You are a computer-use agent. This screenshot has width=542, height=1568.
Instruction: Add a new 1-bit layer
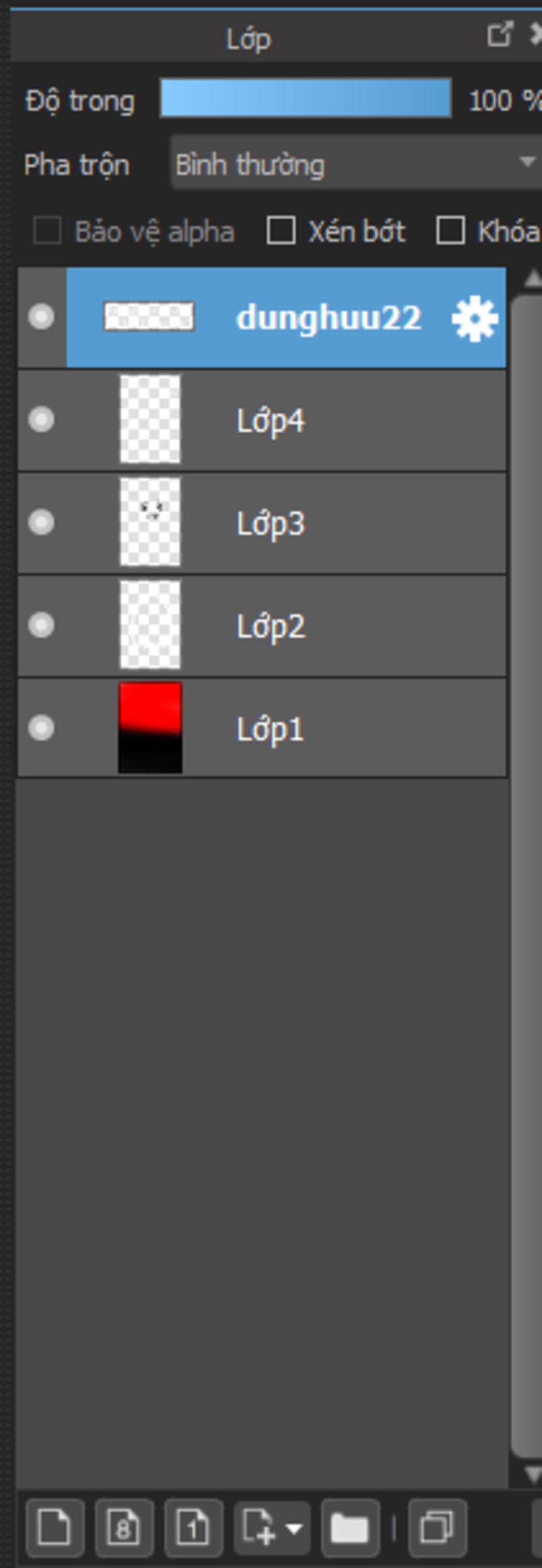click(193, 1527)
